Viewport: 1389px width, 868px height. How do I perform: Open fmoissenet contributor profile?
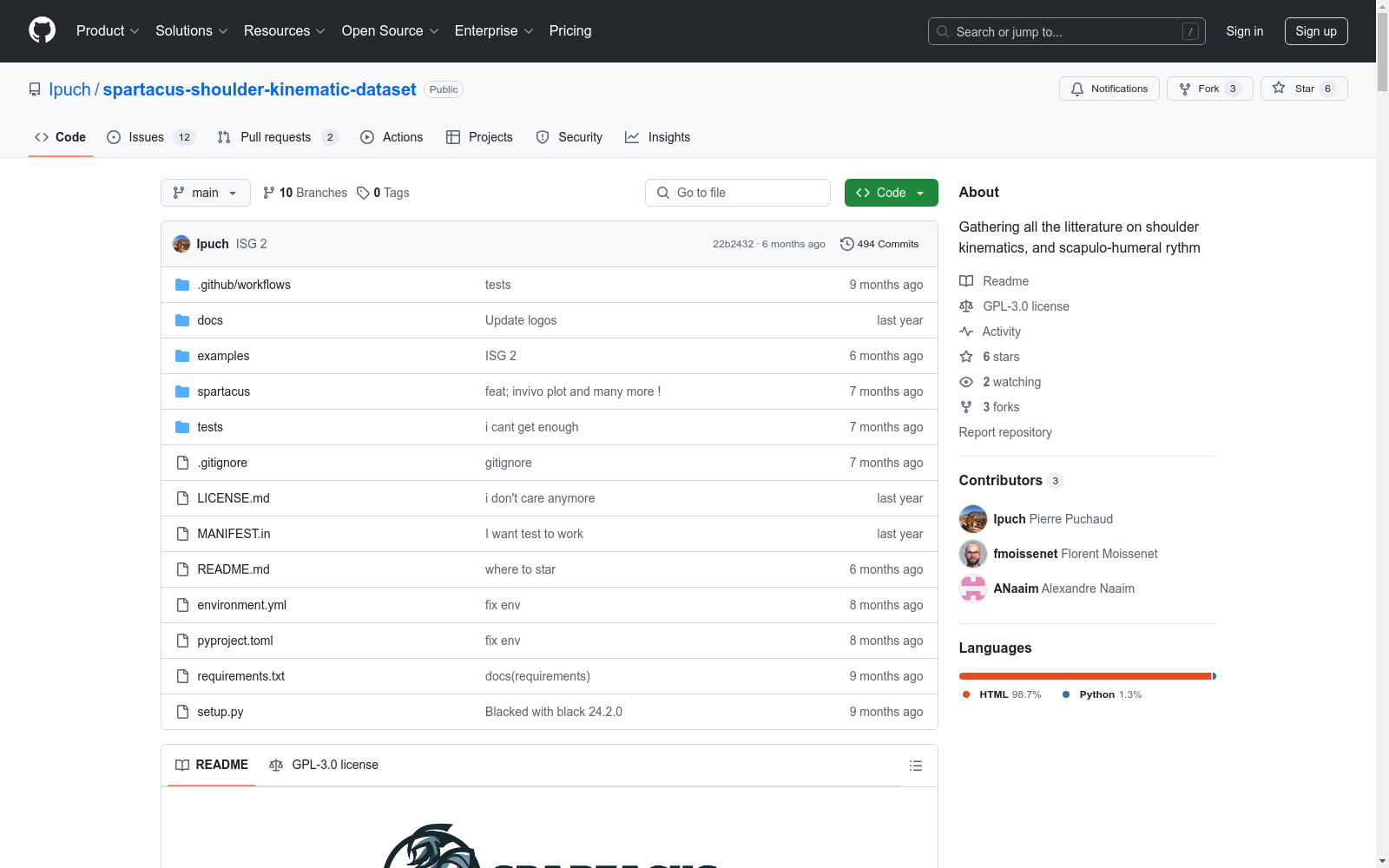[x=1025, y=554]
